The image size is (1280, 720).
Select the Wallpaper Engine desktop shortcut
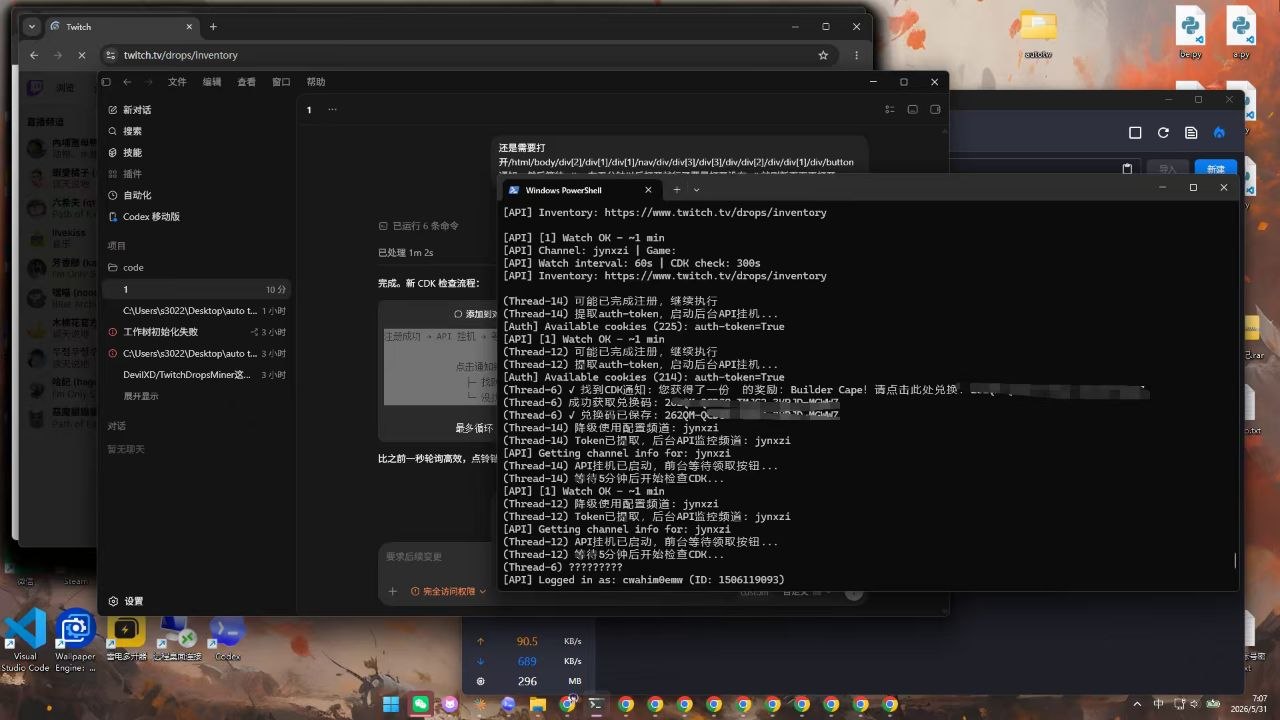(x=76, y=641)
